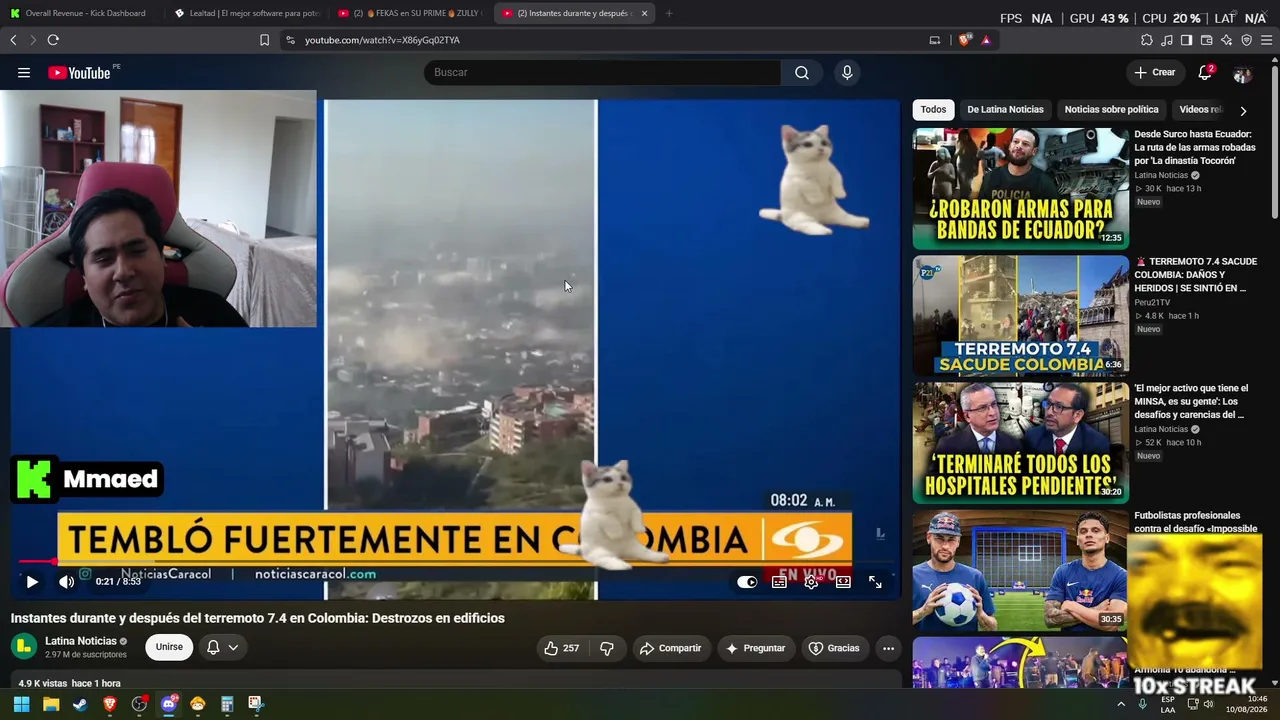Screen dimensions: 1280x720
Task: Open the Futbolistas profesionales video thumbnail
Action: tap(1020, 570)
